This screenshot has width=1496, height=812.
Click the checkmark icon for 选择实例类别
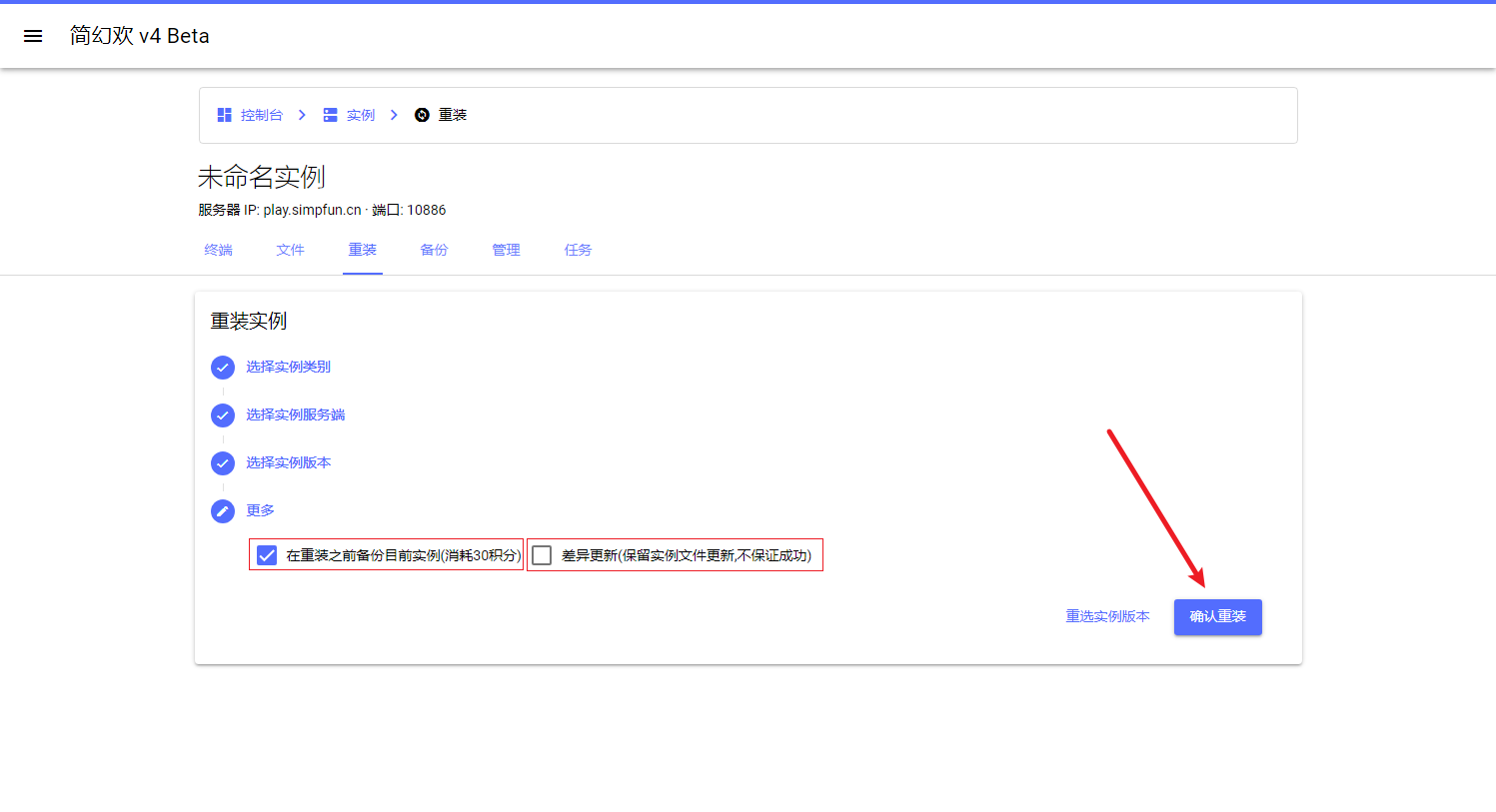223,368
